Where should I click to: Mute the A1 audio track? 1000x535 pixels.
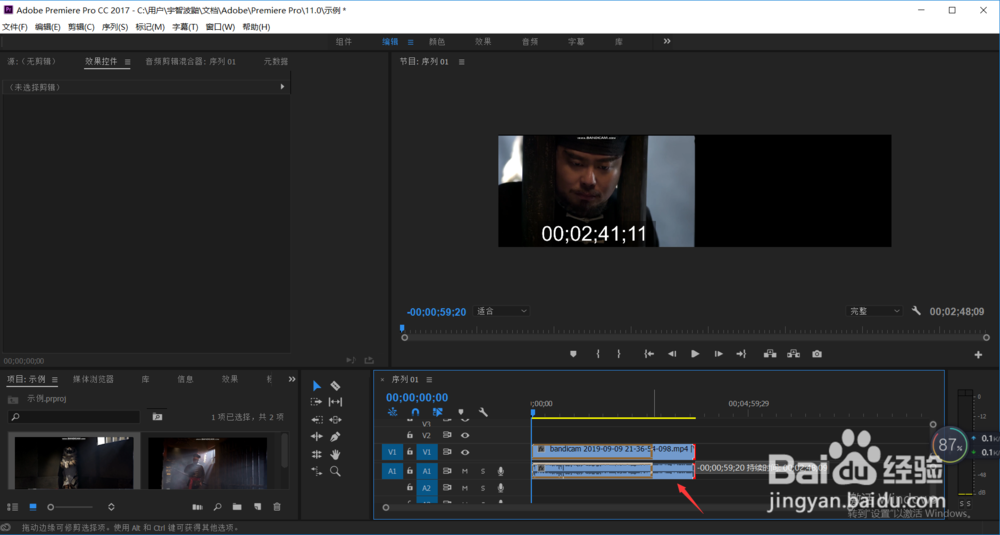coord(465,471)
